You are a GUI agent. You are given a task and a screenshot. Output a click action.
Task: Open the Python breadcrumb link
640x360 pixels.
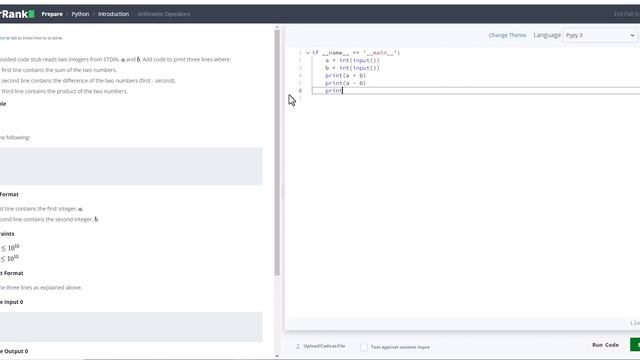click(80, 14)
